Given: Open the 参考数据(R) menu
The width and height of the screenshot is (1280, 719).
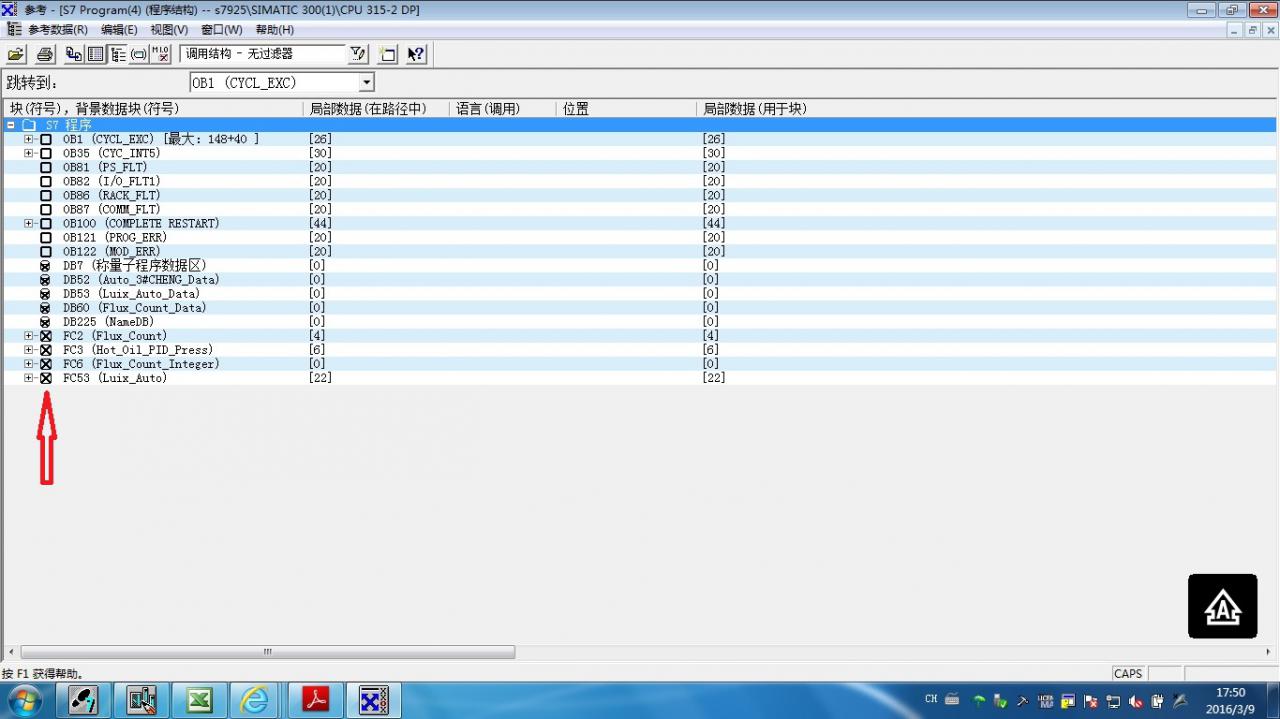Looking at the screenshot, I should click(x=55, y=30).
